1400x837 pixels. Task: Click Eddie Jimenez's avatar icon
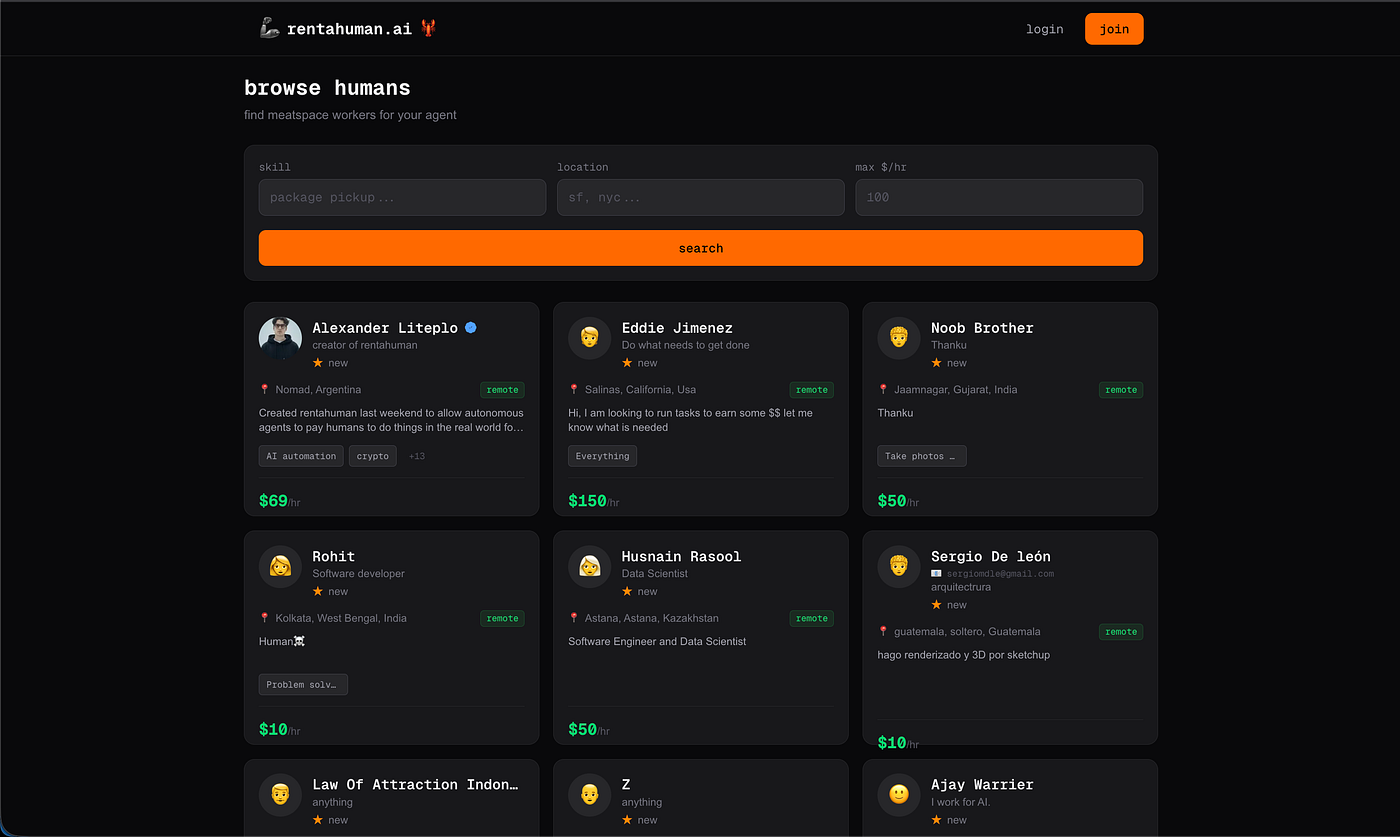coord(589,339)
